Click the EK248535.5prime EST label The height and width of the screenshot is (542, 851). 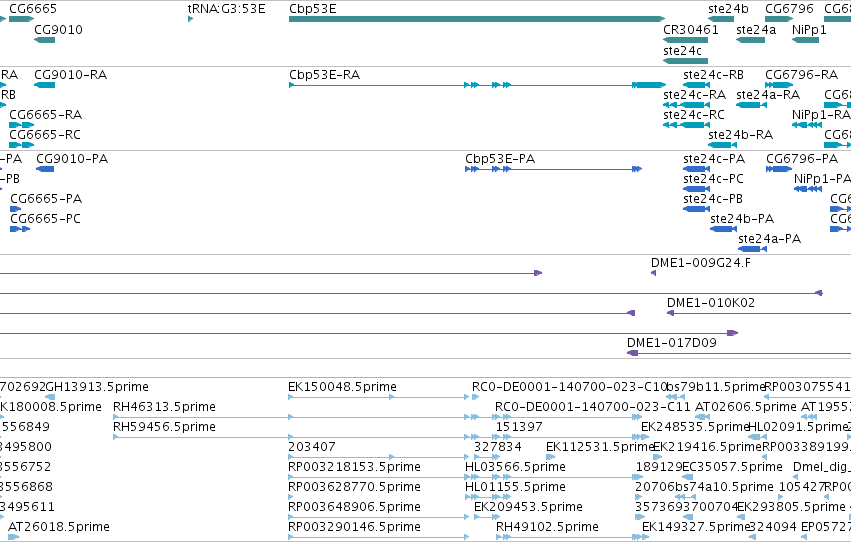[695, 428]
